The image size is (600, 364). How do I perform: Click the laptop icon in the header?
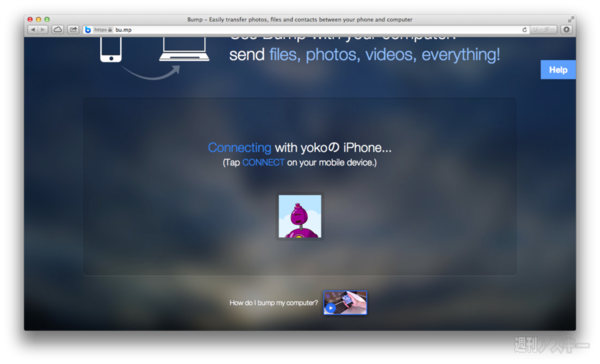[184, 49]
